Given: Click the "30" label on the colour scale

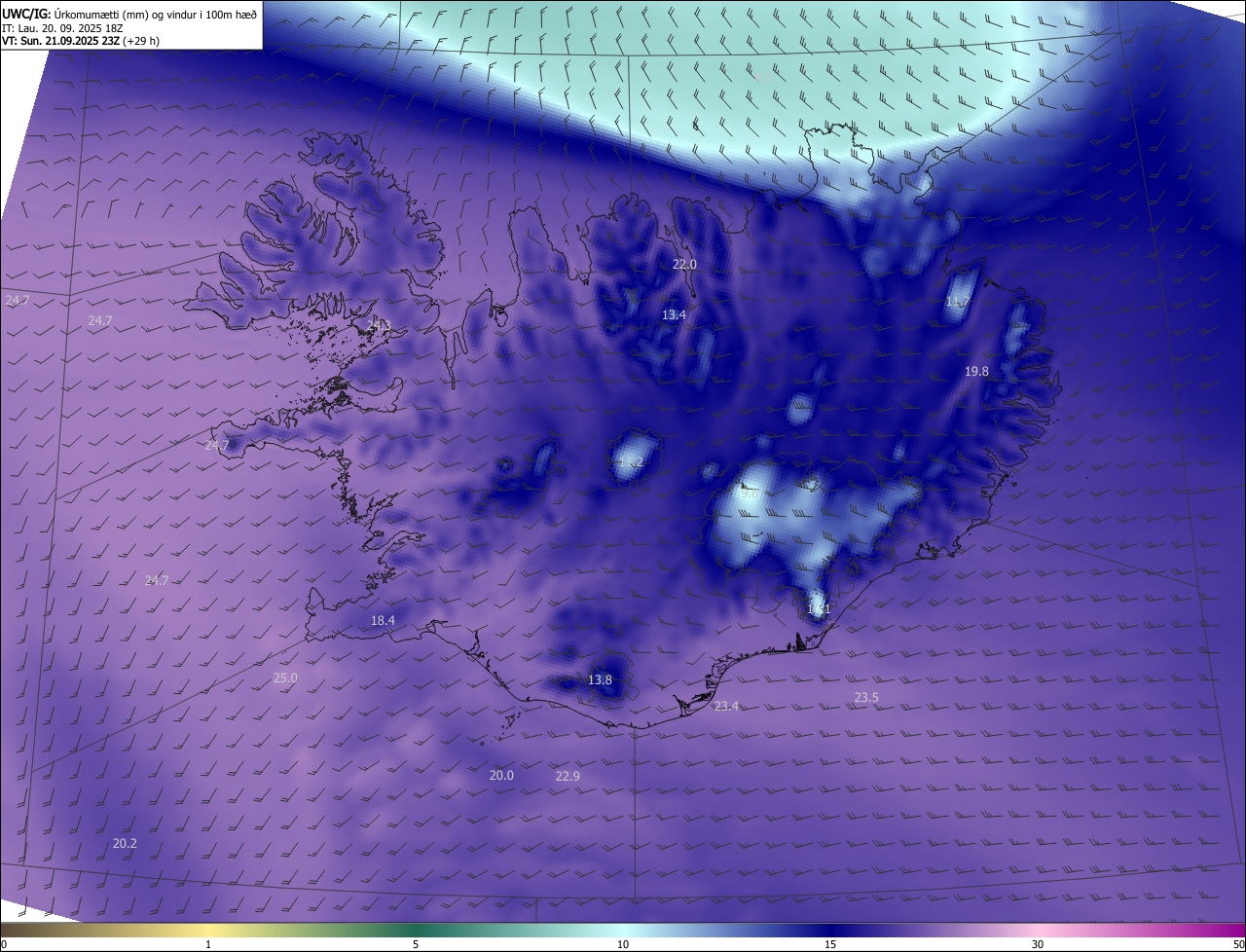Looking at the screenshot, I should point(1038,944).
